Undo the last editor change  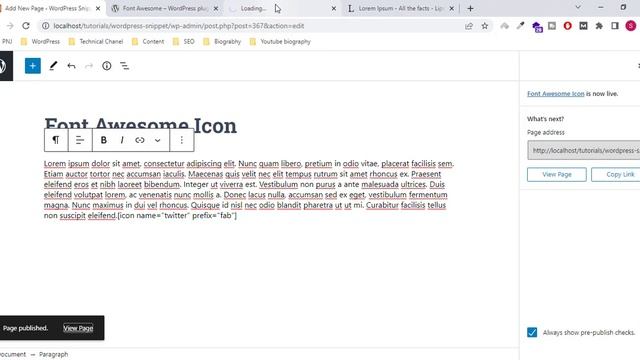(x=71, y=66)
